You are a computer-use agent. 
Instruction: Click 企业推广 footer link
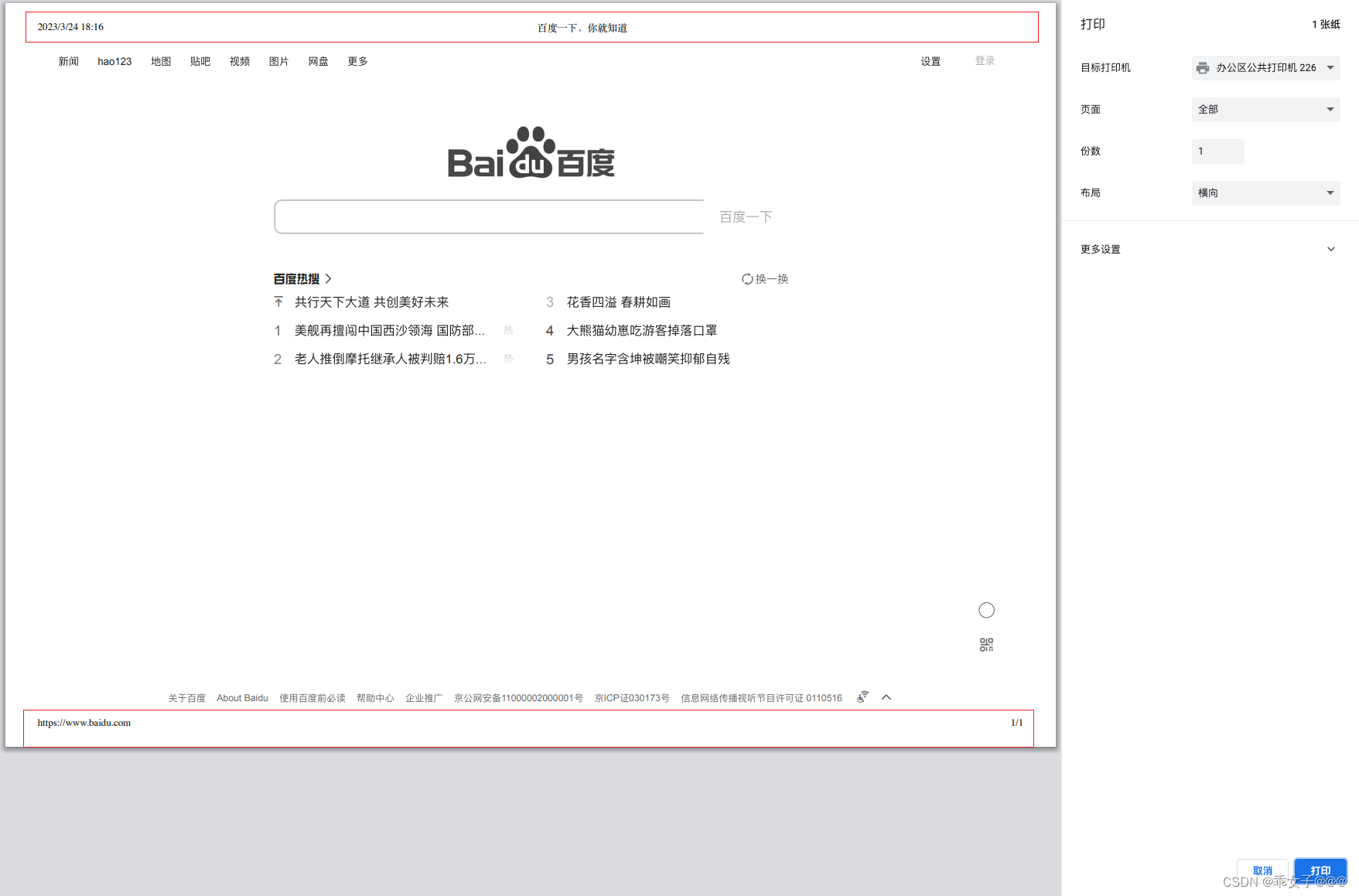coord(424,698)
